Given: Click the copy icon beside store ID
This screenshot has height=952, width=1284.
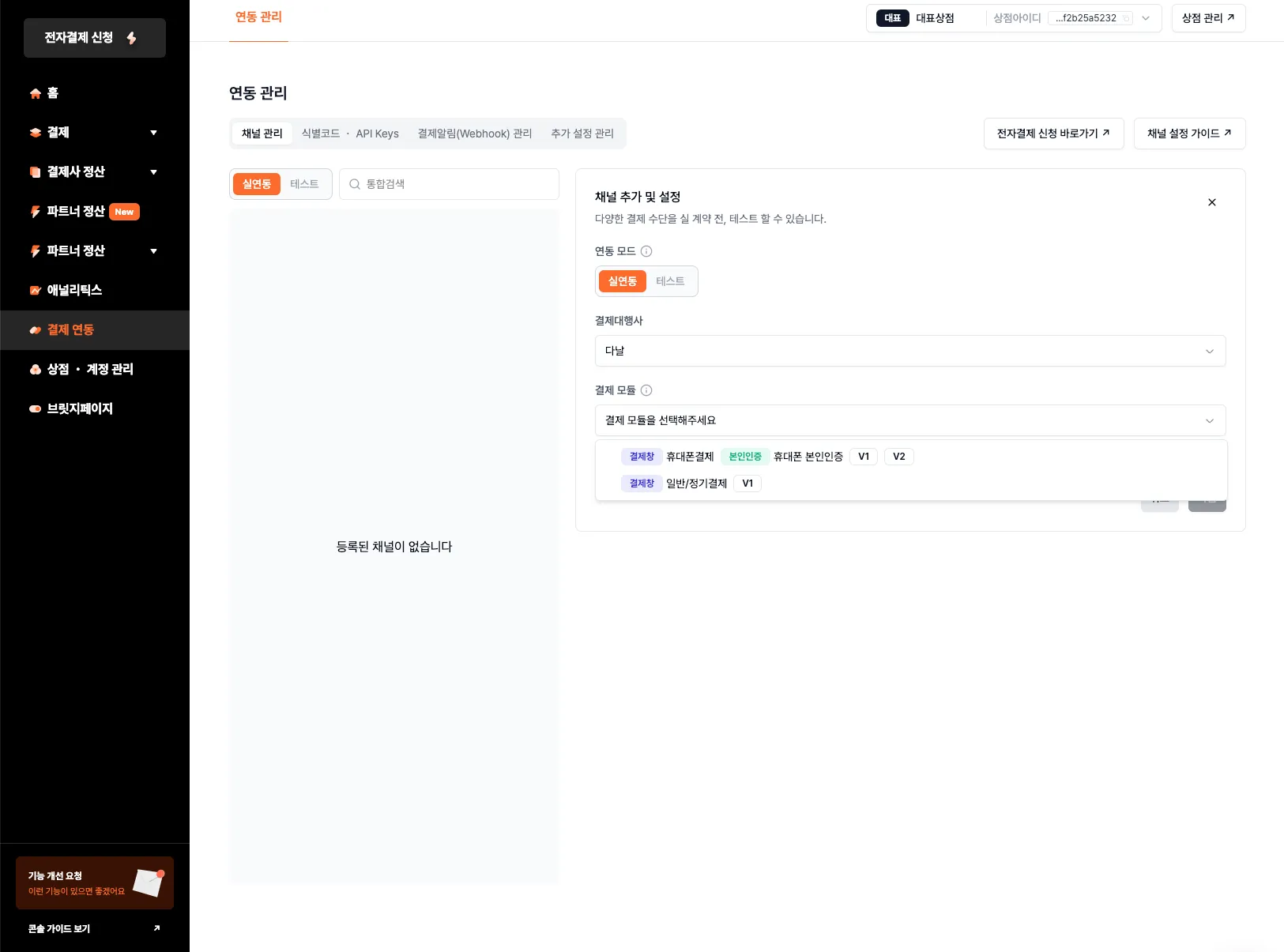Looking at the screenshot, I should click(1126, 18).
